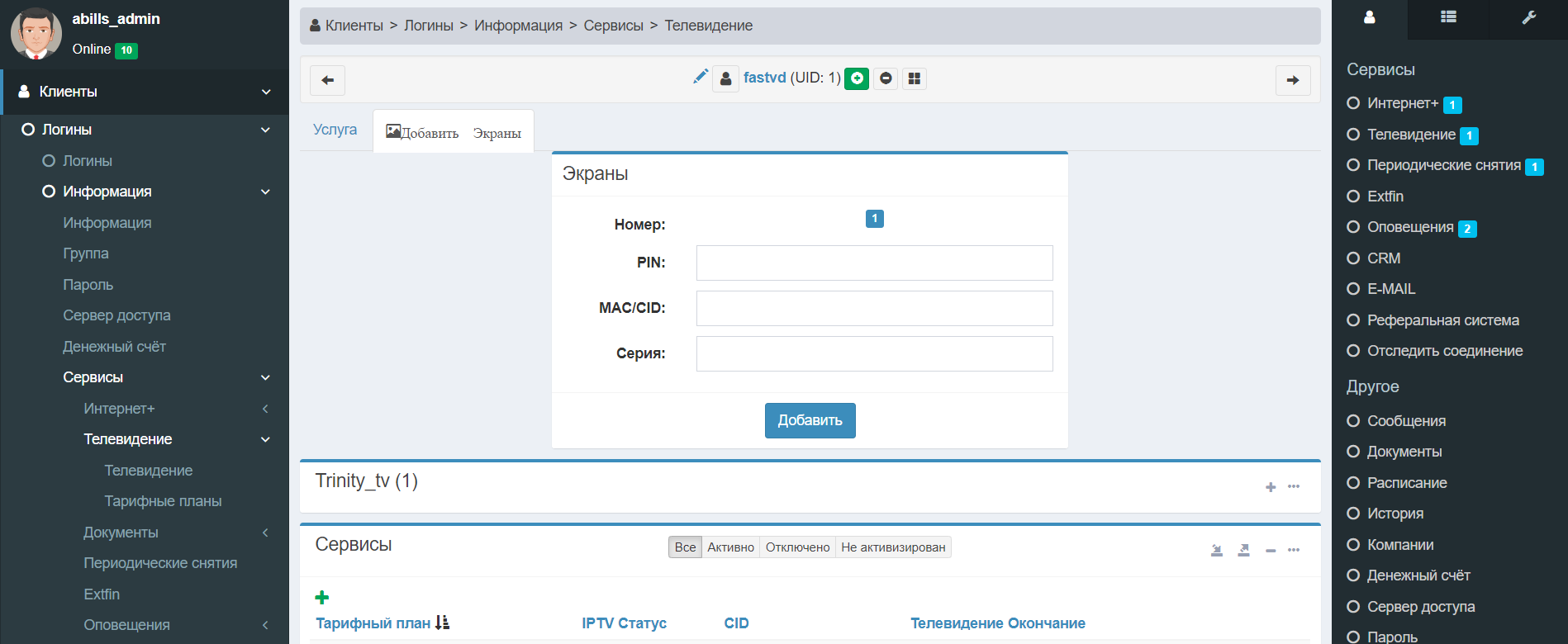Select the Отключено status filter
Screen dimensions: 1568x644
point(797,547)
